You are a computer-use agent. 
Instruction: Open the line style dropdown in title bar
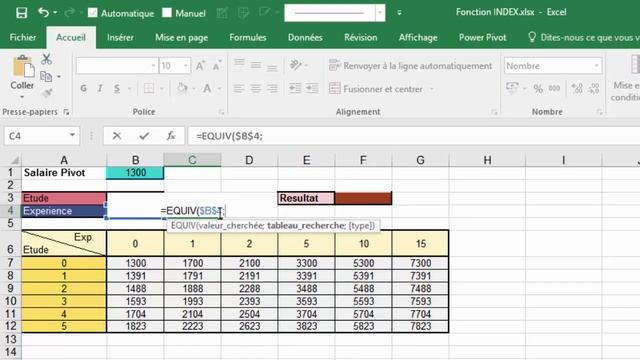pos(380,13)
